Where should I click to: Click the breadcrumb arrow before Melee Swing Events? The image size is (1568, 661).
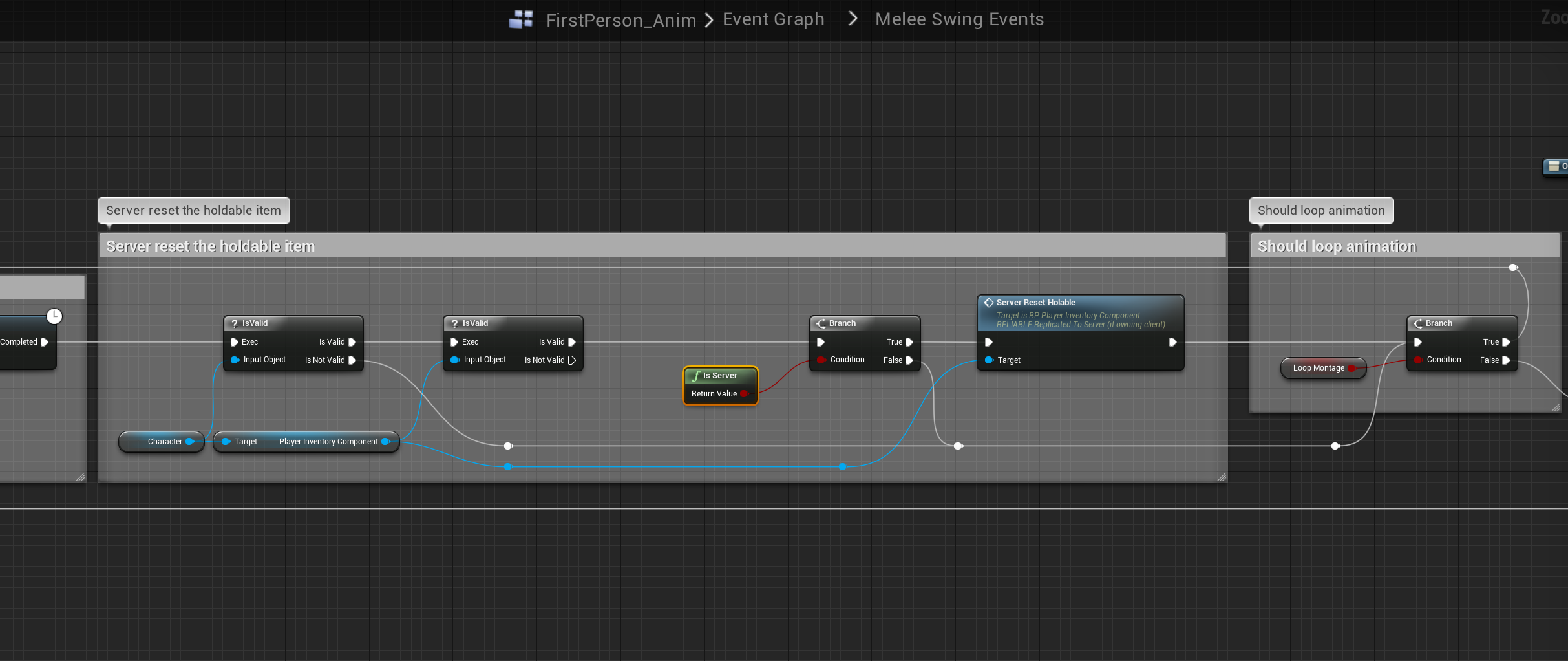[853, 19]
